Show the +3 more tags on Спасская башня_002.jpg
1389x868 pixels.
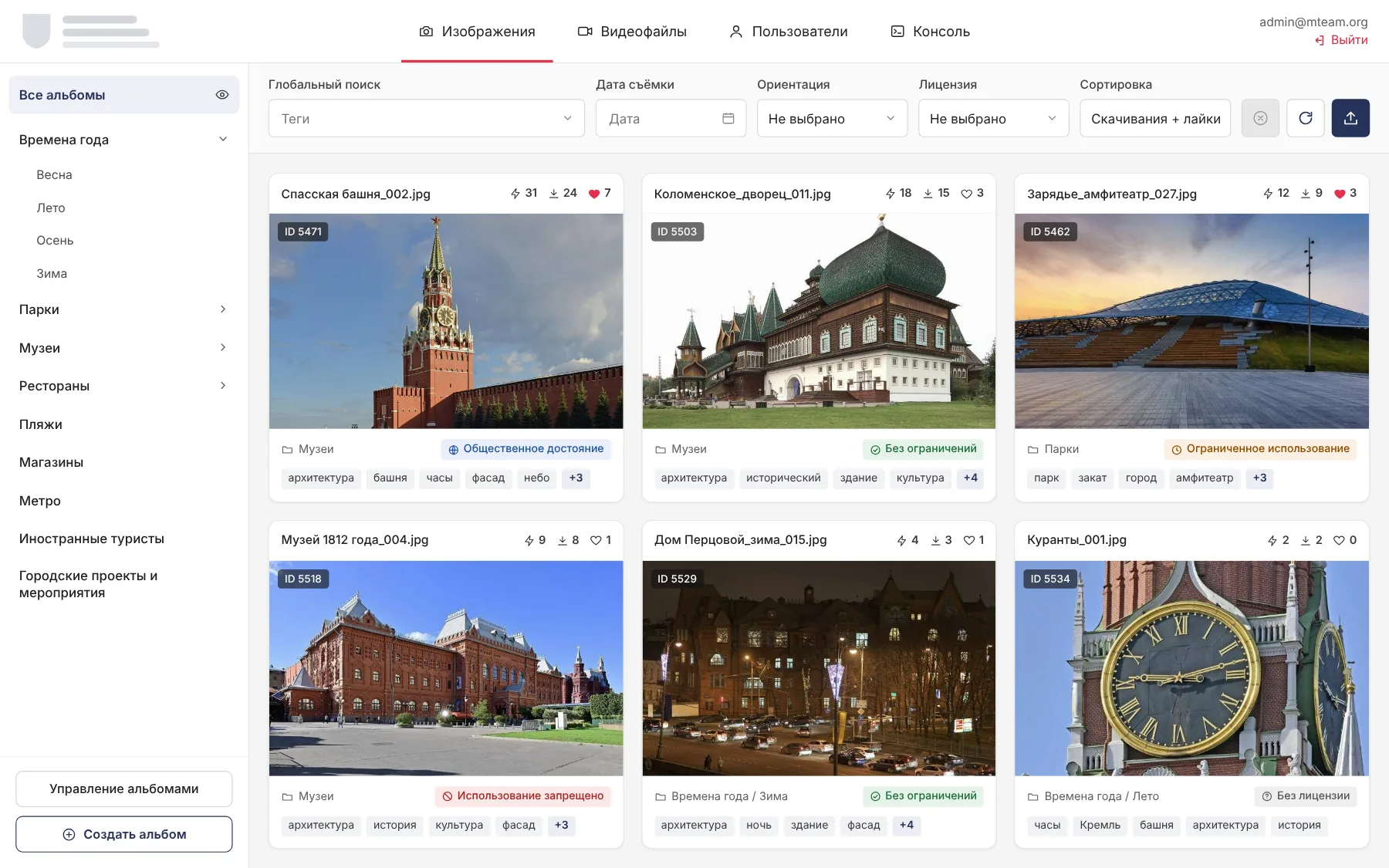pos(576,478)
